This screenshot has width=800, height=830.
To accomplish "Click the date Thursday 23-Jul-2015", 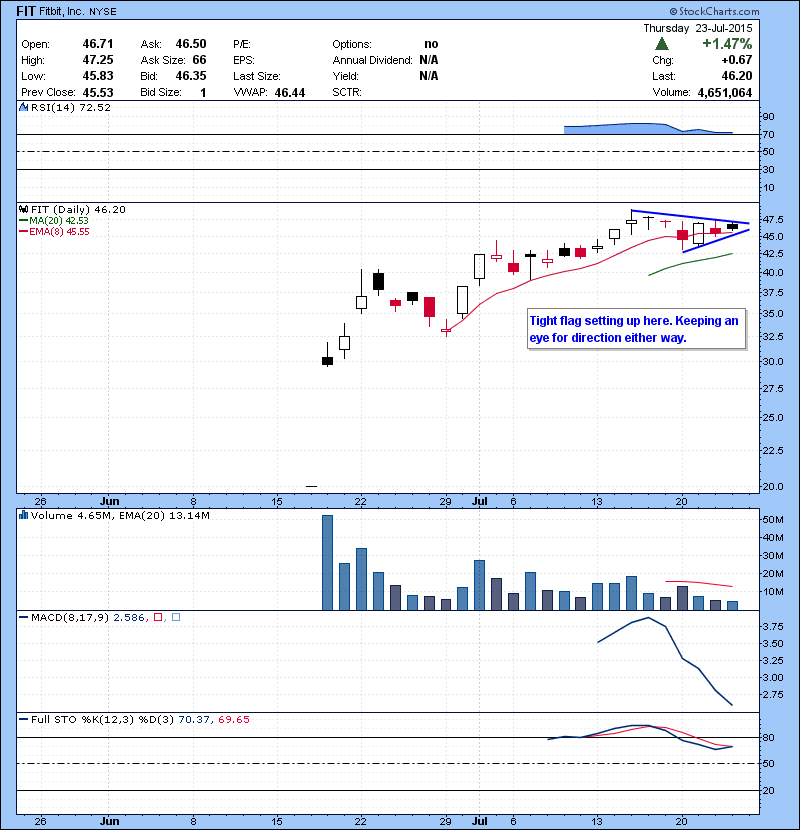I will [x=698, y=28].
